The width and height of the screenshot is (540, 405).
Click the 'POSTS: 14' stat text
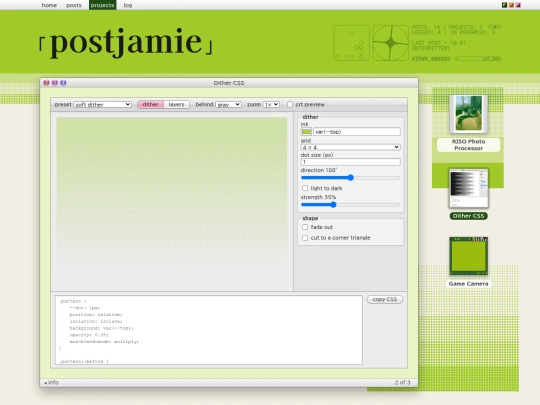[426, 27]
